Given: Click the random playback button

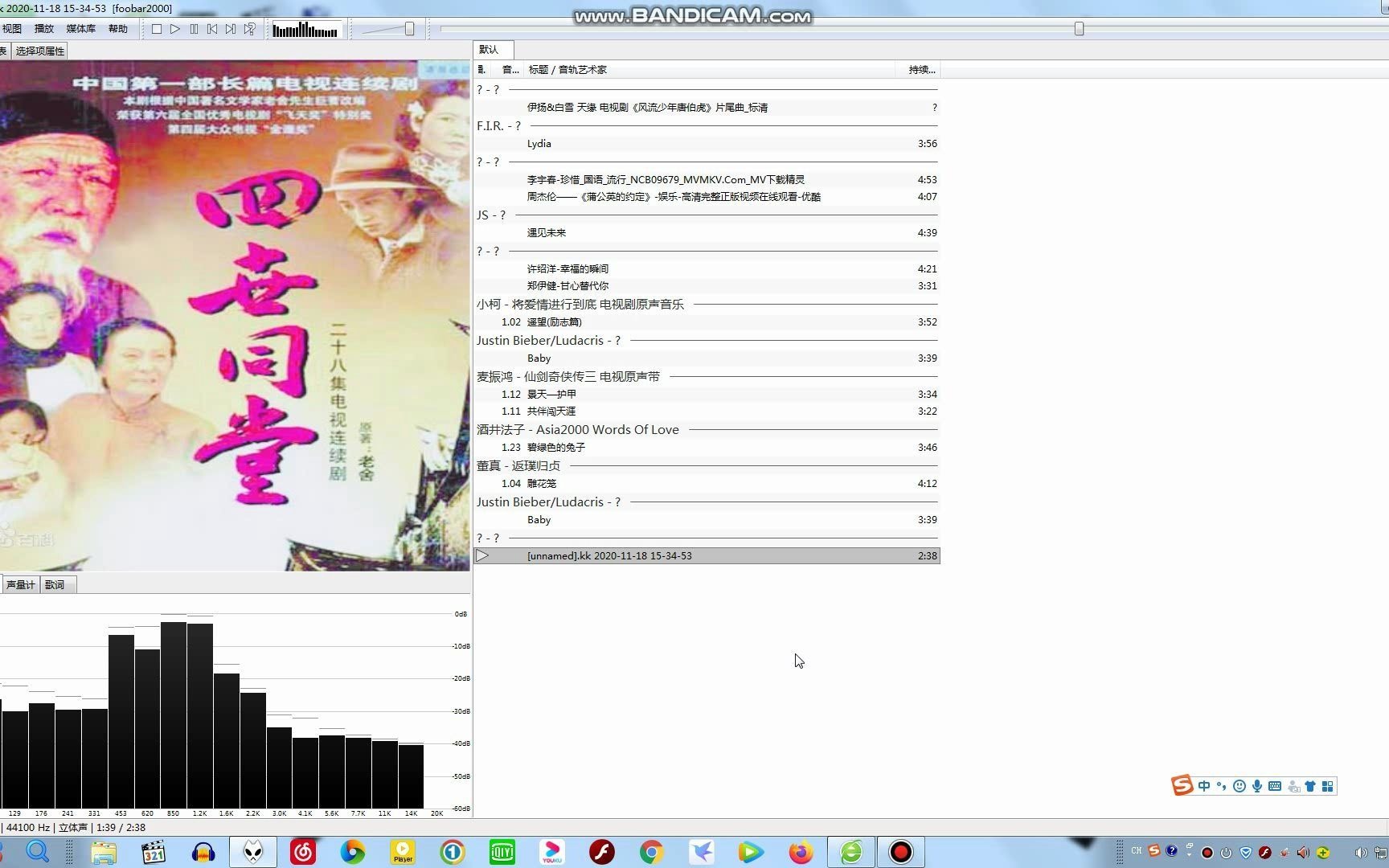Looking at the screenshot, I should pos(250,29).
